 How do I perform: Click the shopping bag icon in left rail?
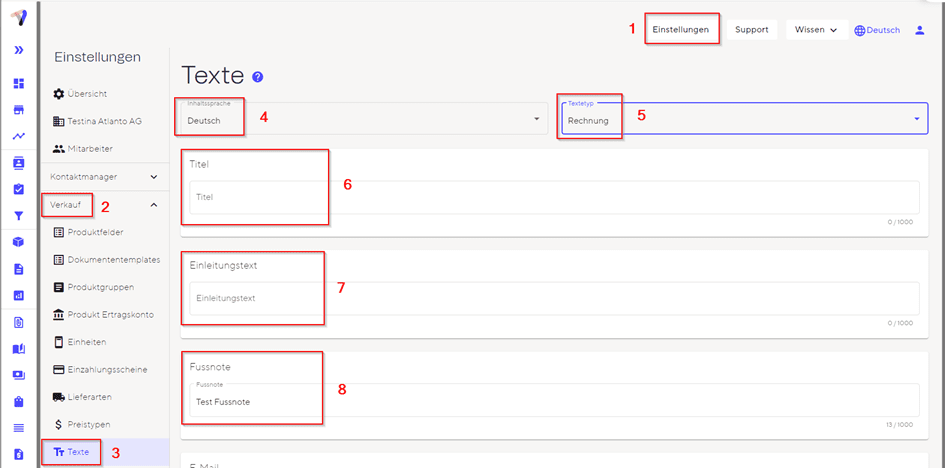18,402
